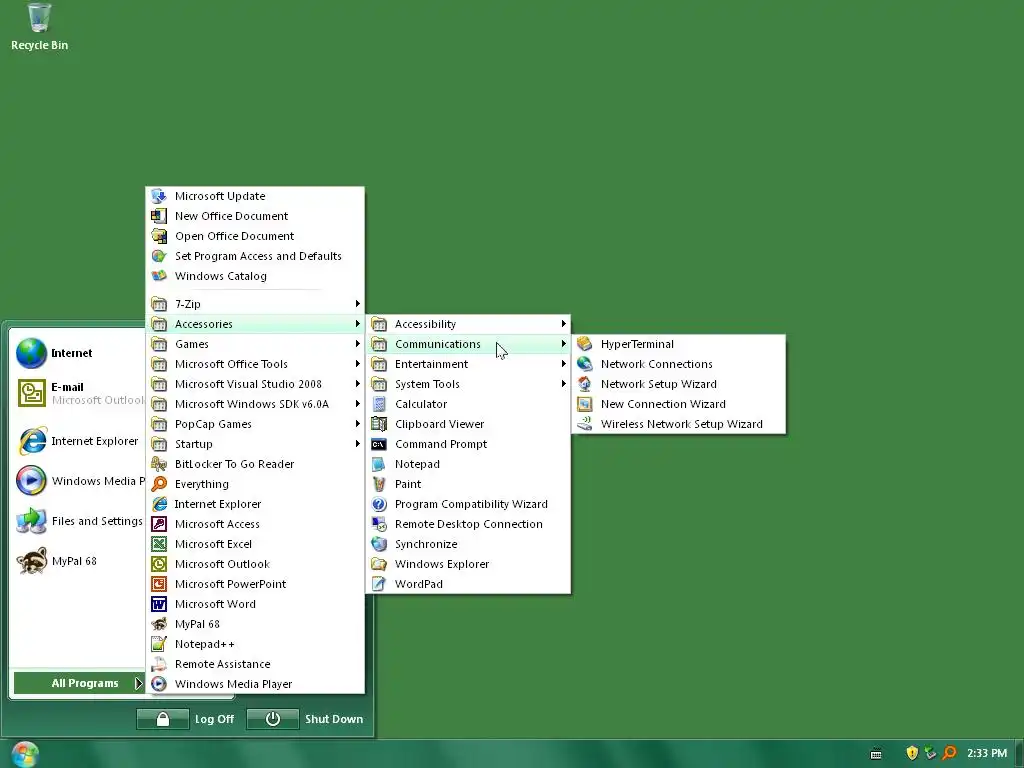1024x768 pixels.
Task: Launch Windows Media Player from All Programs
Action: (255, 684)
